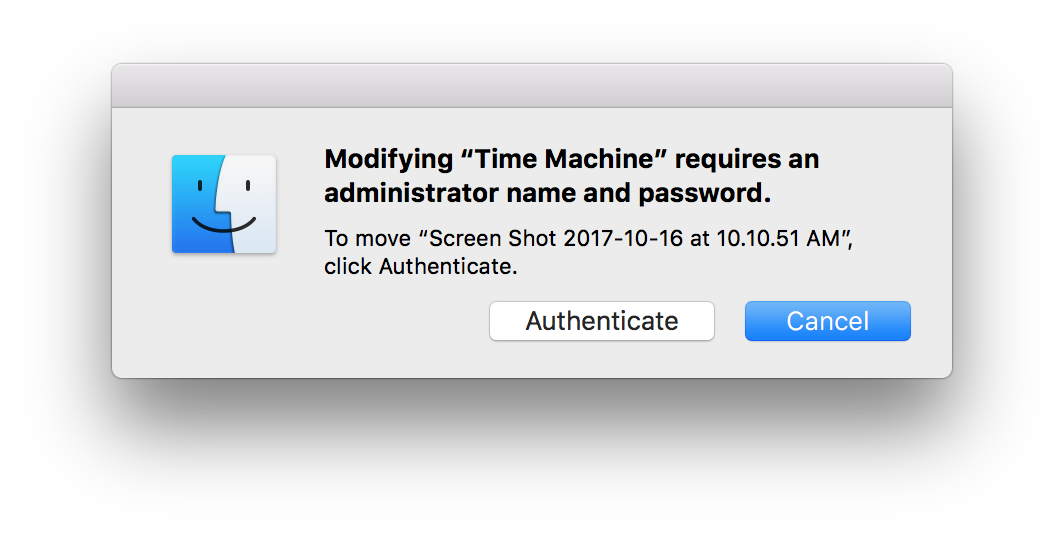The height and width of the screenshot is (538, 1064).
Task: Click the word "Modifying" in the heading
Action: point(388,160)
